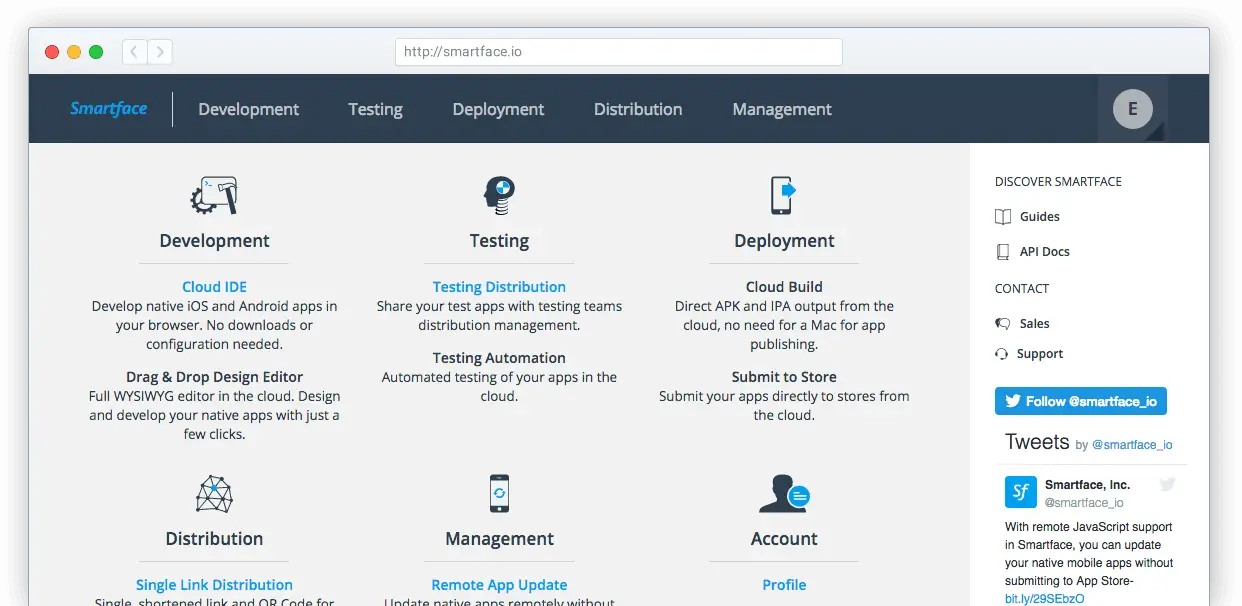Click the Sales speech bubble icon

click(1003, 324)
